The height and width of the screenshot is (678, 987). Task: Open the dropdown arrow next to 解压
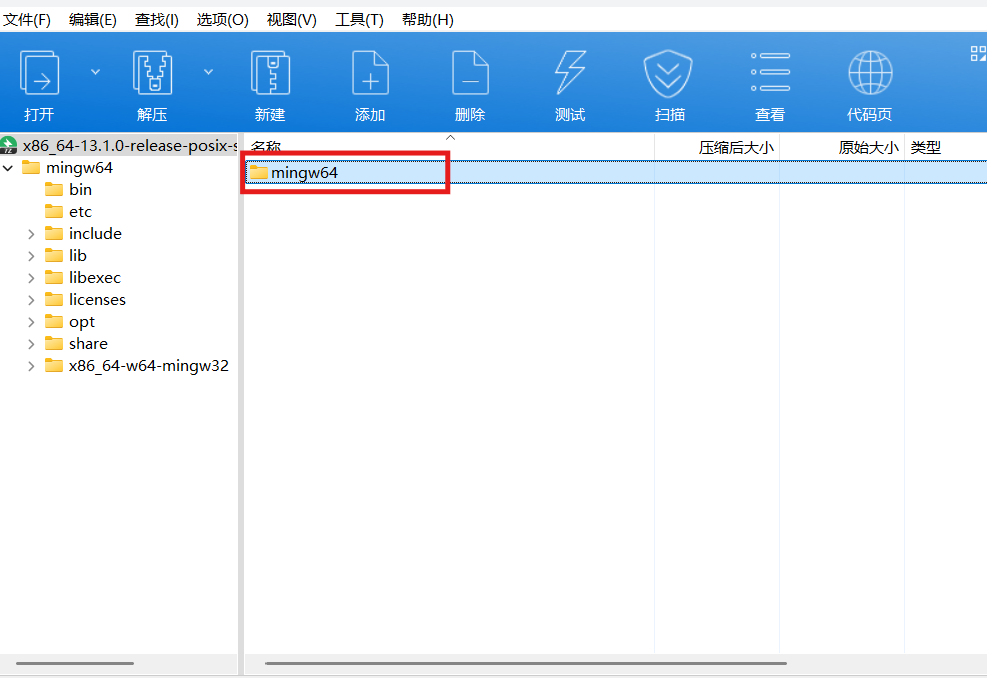click(x=207, y=72)
